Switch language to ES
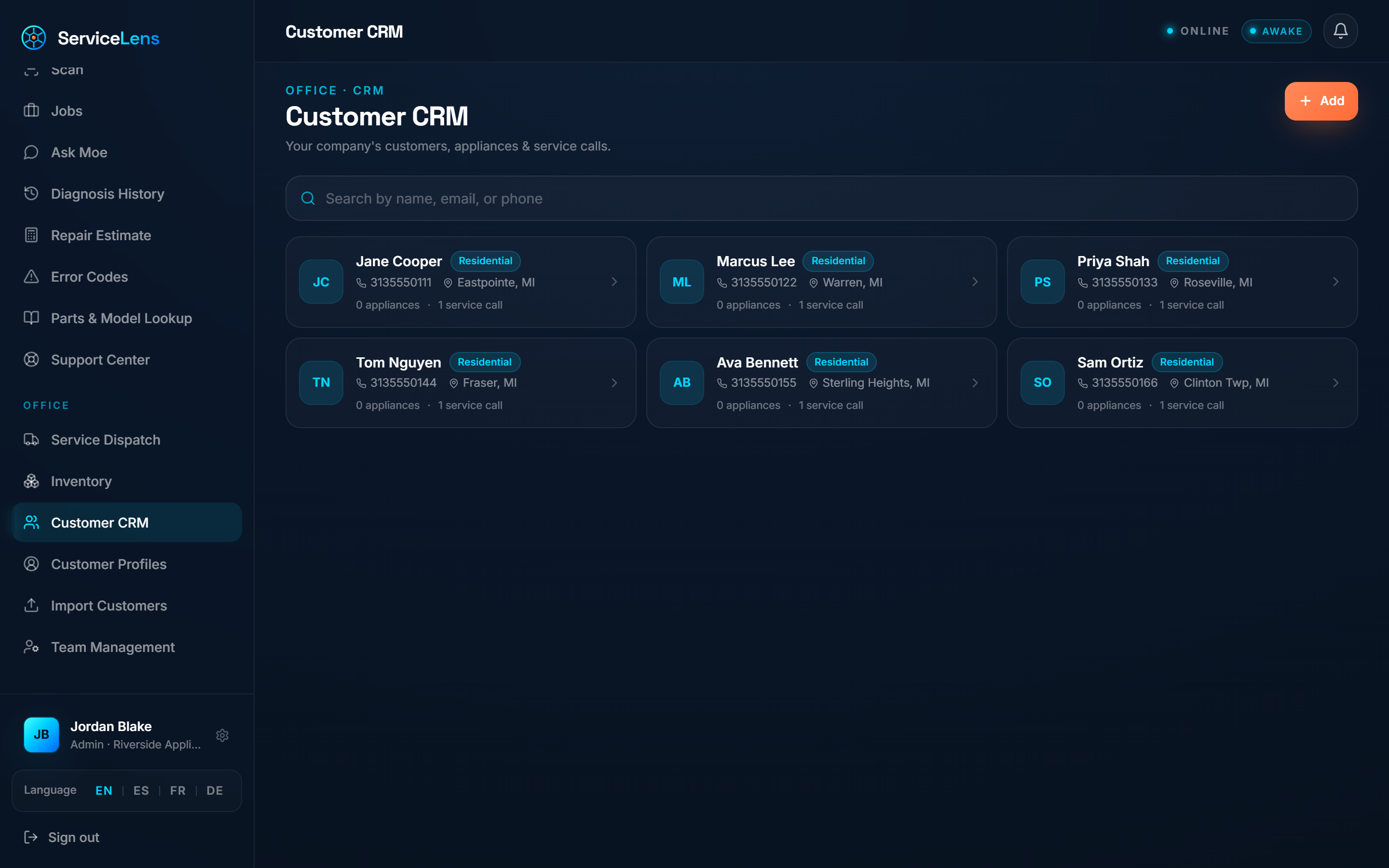This screenshot has width=1389, height=868. pyautogui.click(x=141, y=790)
